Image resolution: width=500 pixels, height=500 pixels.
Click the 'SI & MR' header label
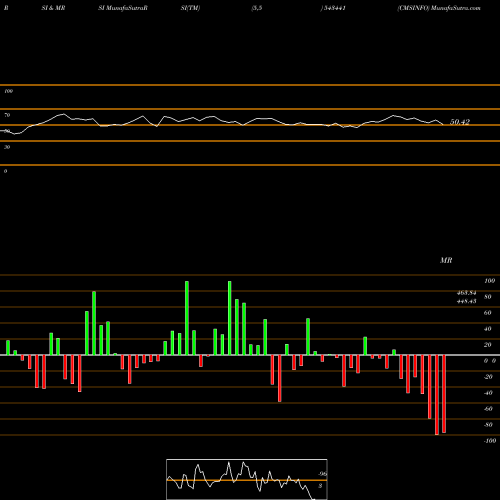tap(53, 8)
